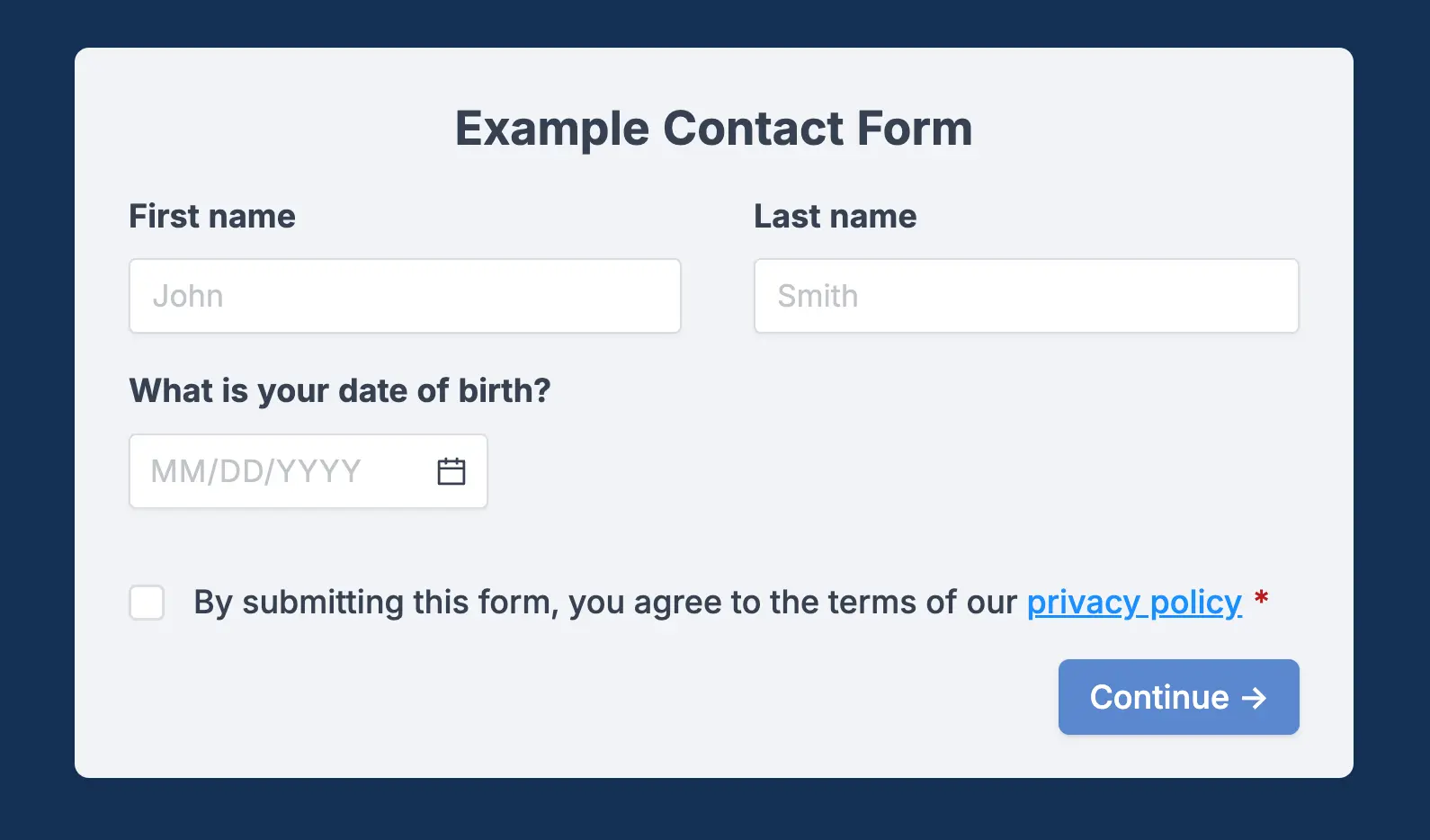This screenshot has height=840, width=1430.
Task: Click the Last name label
Action: (836, 216)
